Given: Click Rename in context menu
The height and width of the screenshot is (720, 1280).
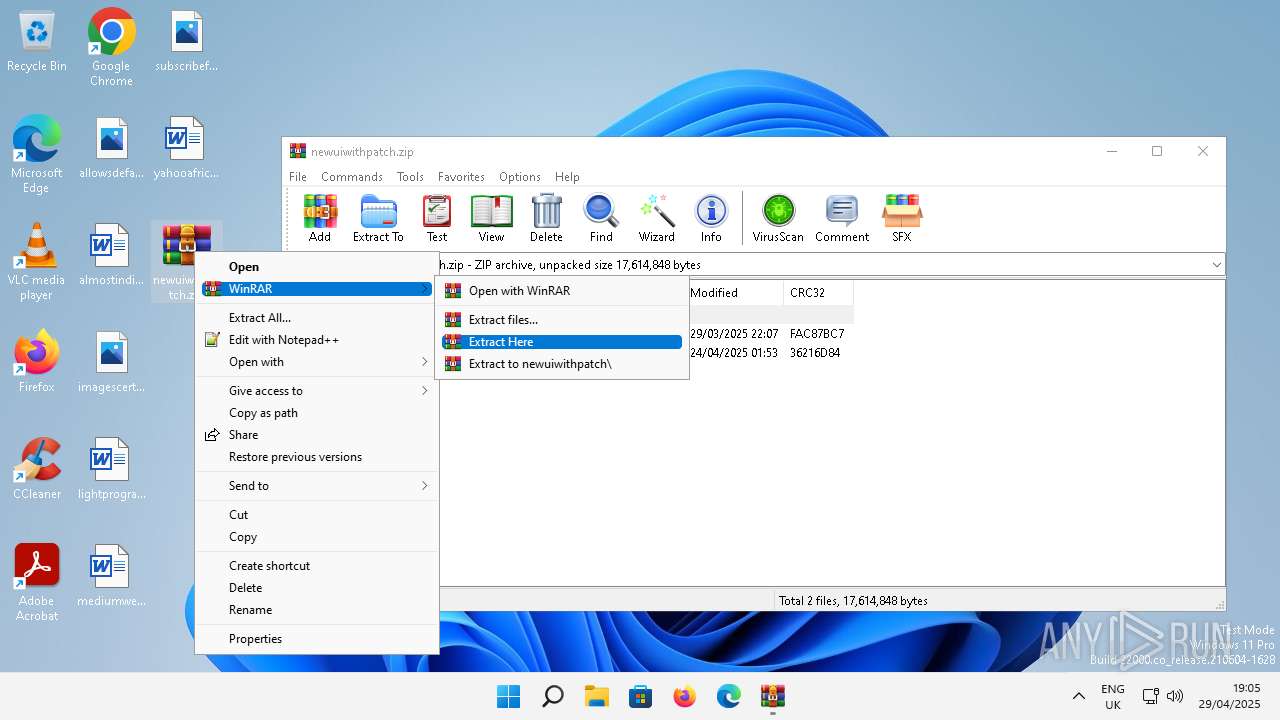Looking at the screenshot, I should 317,610.
